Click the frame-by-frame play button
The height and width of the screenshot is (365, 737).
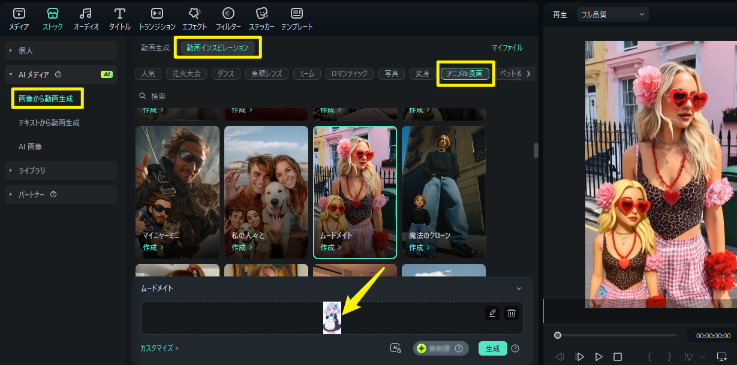point(580,357)
